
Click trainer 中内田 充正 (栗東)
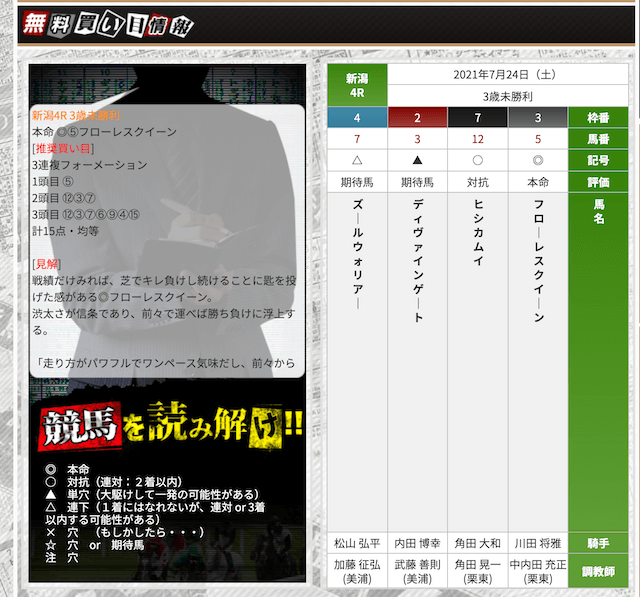click(538, 571)
